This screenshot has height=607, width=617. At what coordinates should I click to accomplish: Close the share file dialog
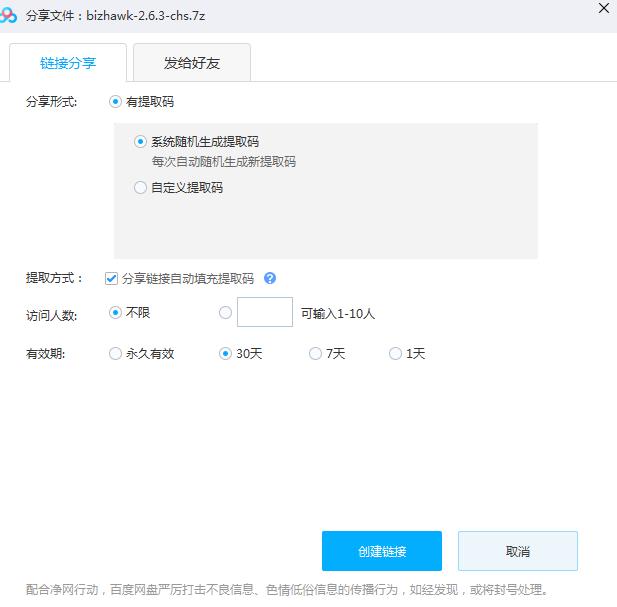(x=603, y=9)
